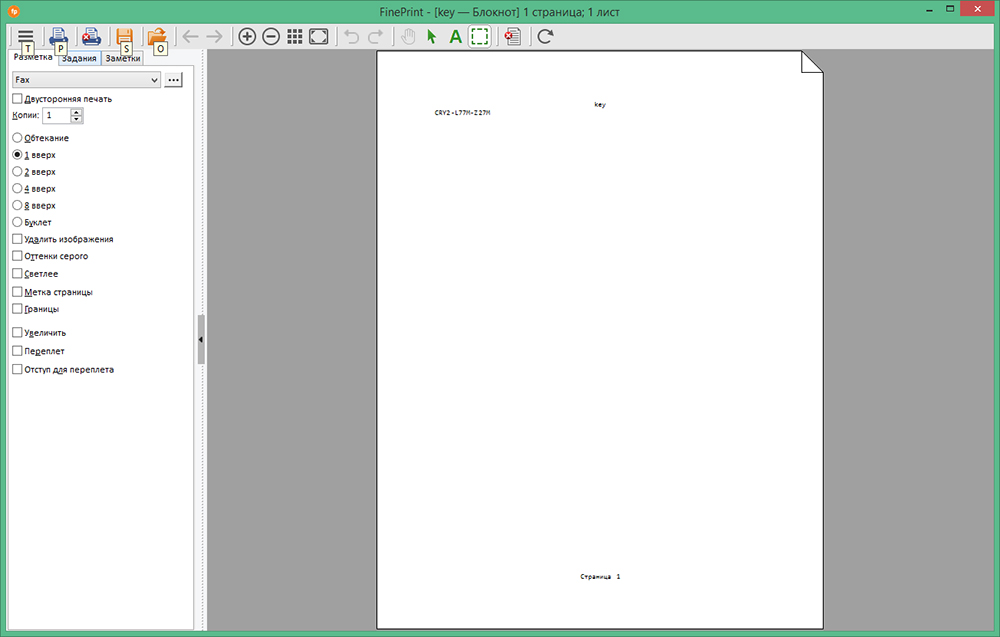Click the ellipsis button beside Fax
The image size is (1000, 637).
[174, 79]
